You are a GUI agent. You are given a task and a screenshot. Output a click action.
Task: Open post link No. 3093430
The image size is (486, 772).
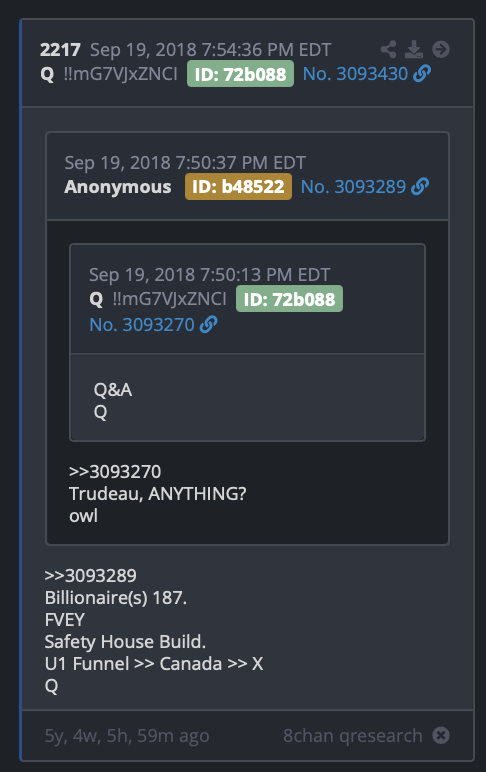click(x=355, y=74)
